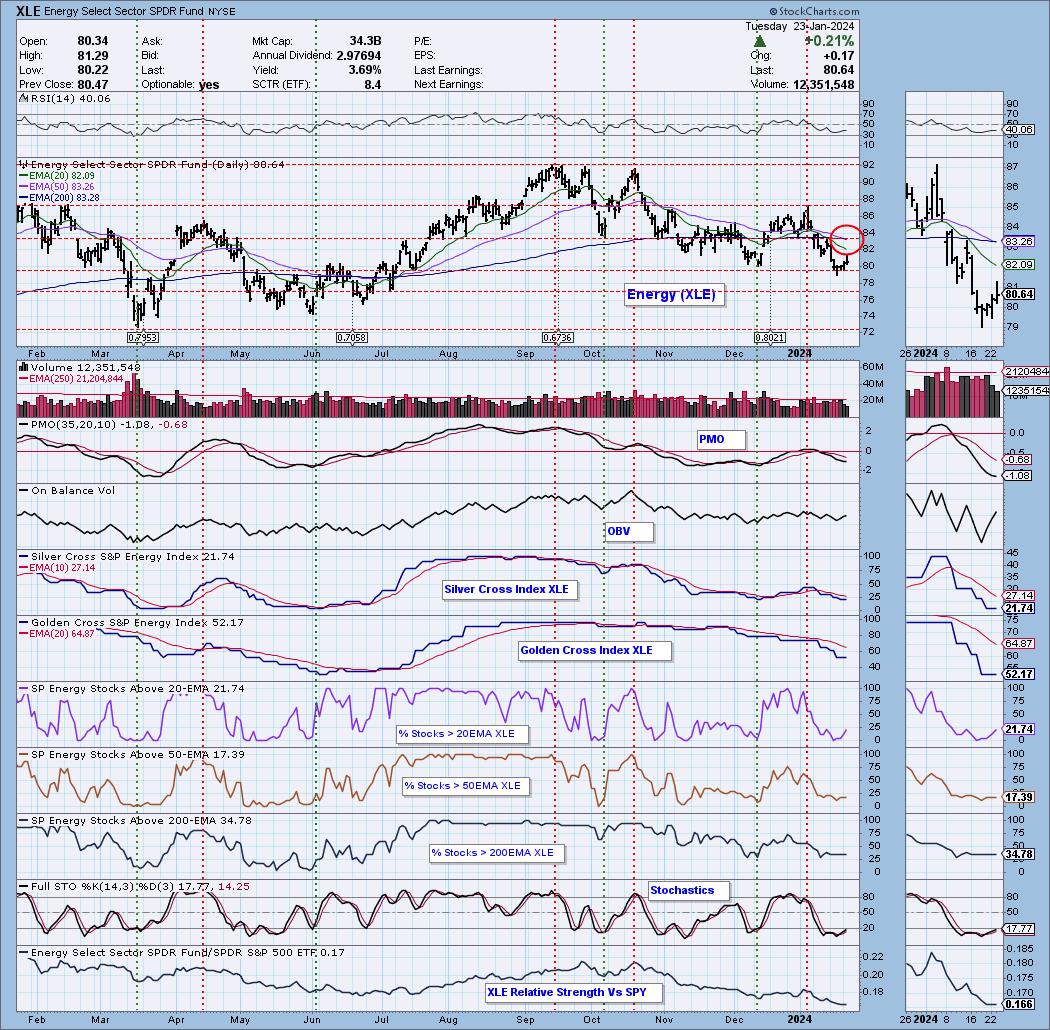The height and width of the screenshot is (1030, 1050).
Task: Click the 17.77 Stochastics tag at right
Action: (x=1019, y=929)
